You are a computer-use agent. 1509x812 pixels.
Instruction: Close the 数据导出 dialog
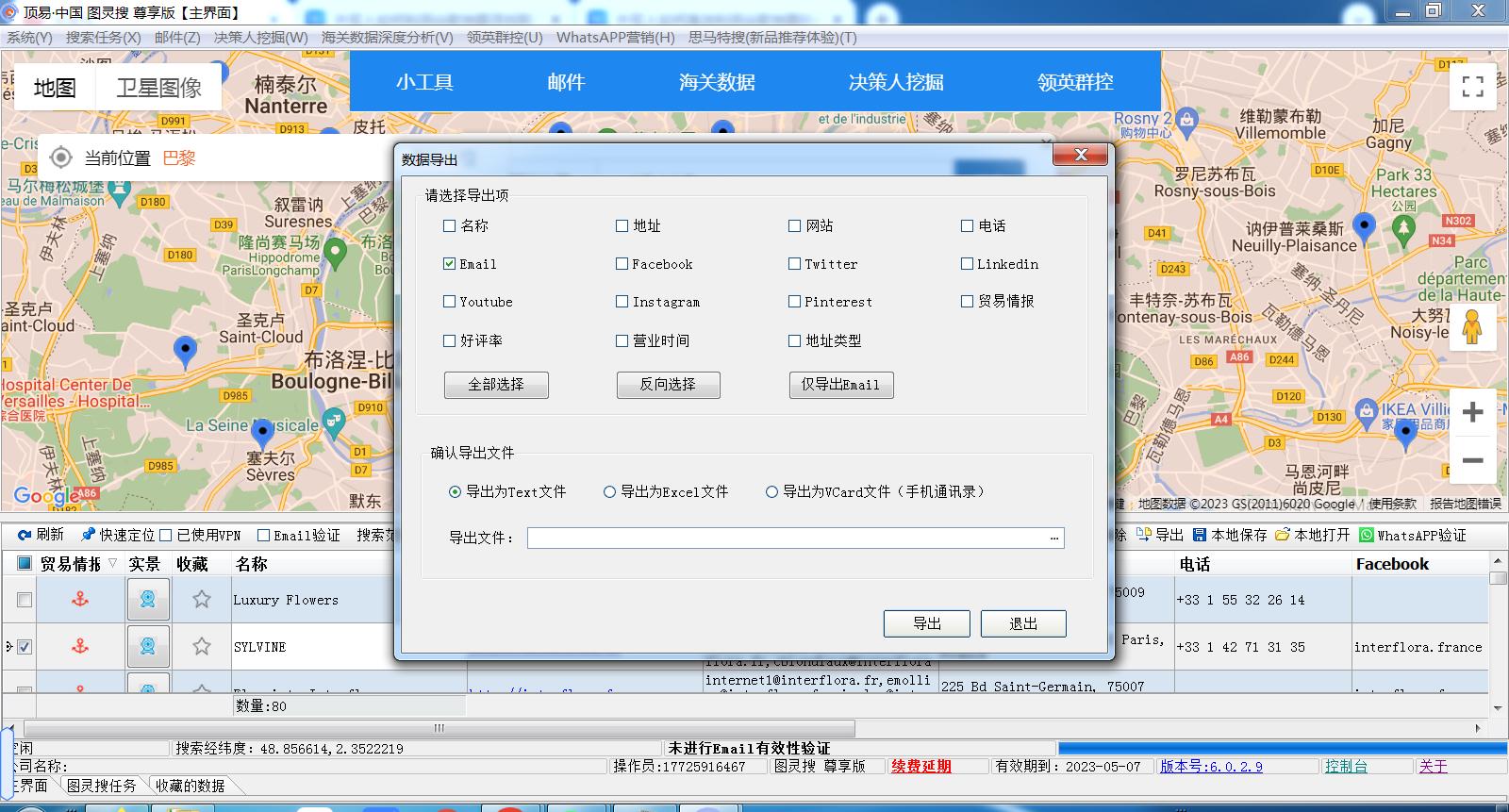pos(1081,155)
